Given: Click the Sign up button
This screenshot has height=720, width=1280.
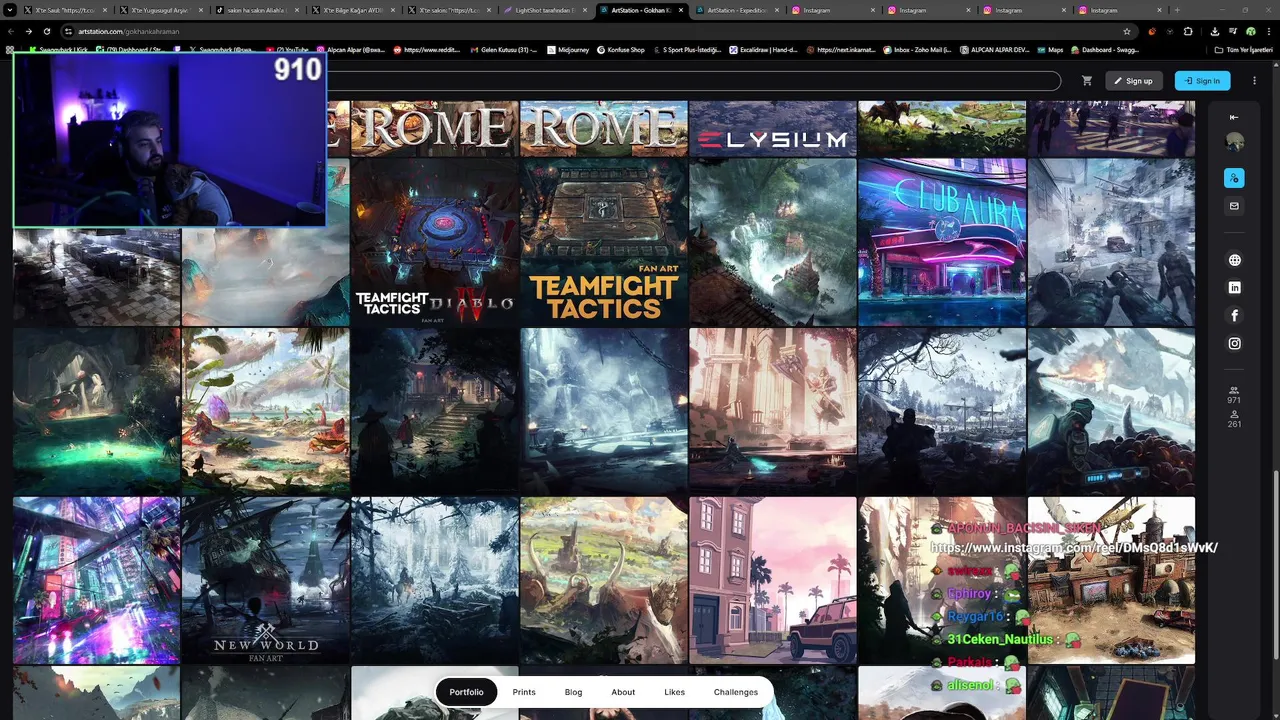Looking at the screenshot, I should pyautogui.click(x=1133, y=81).
